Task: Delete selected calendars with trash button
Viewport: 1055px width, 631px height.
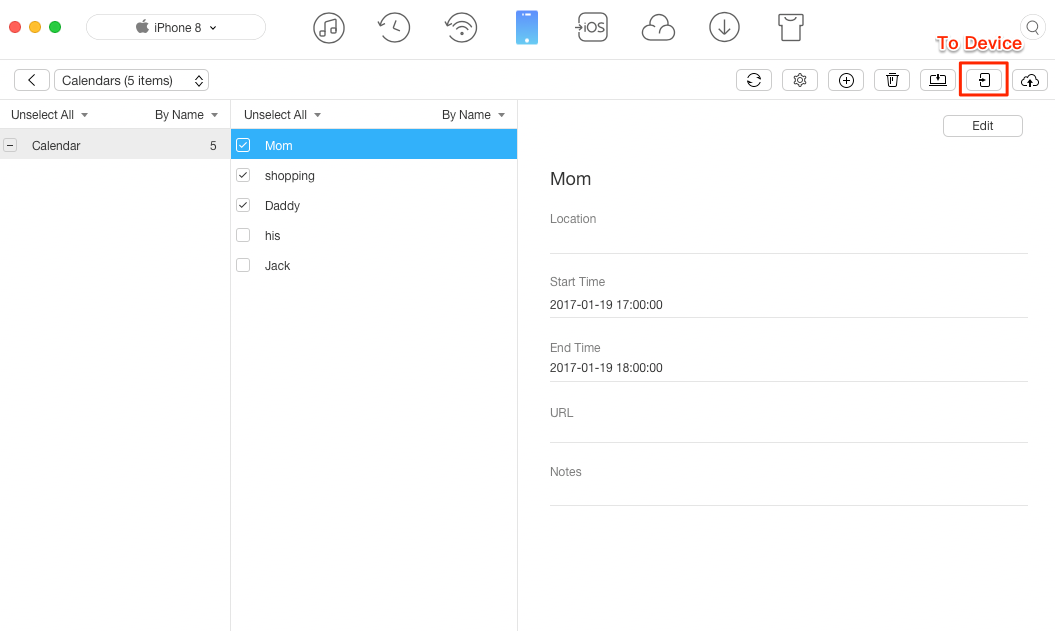Action: pos(892,80)
